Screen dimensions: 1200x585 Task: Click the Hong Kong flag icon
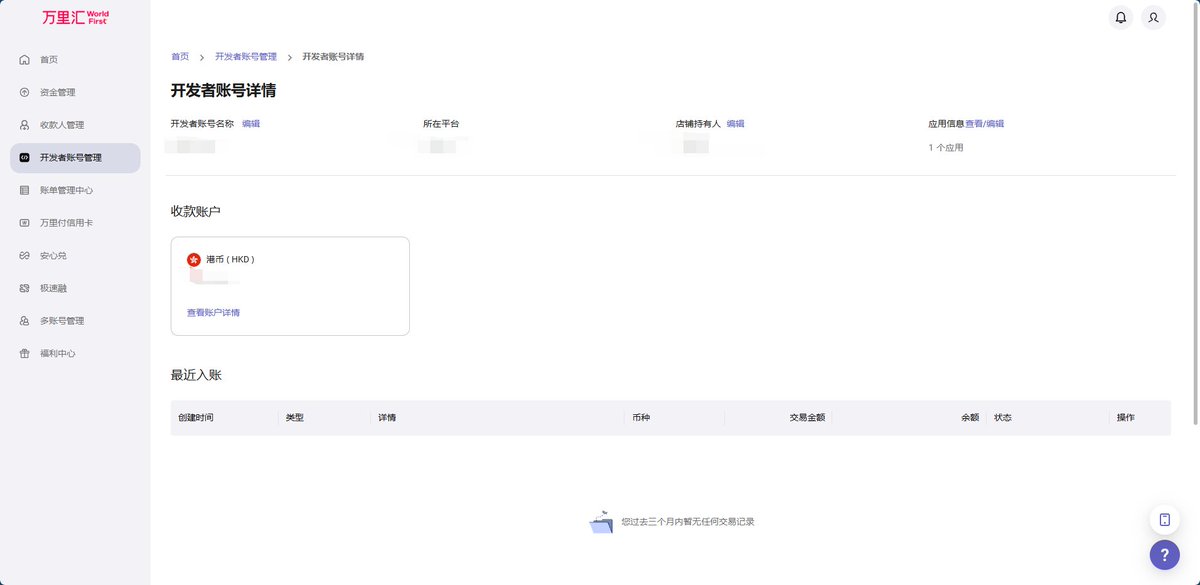[194, 259]
